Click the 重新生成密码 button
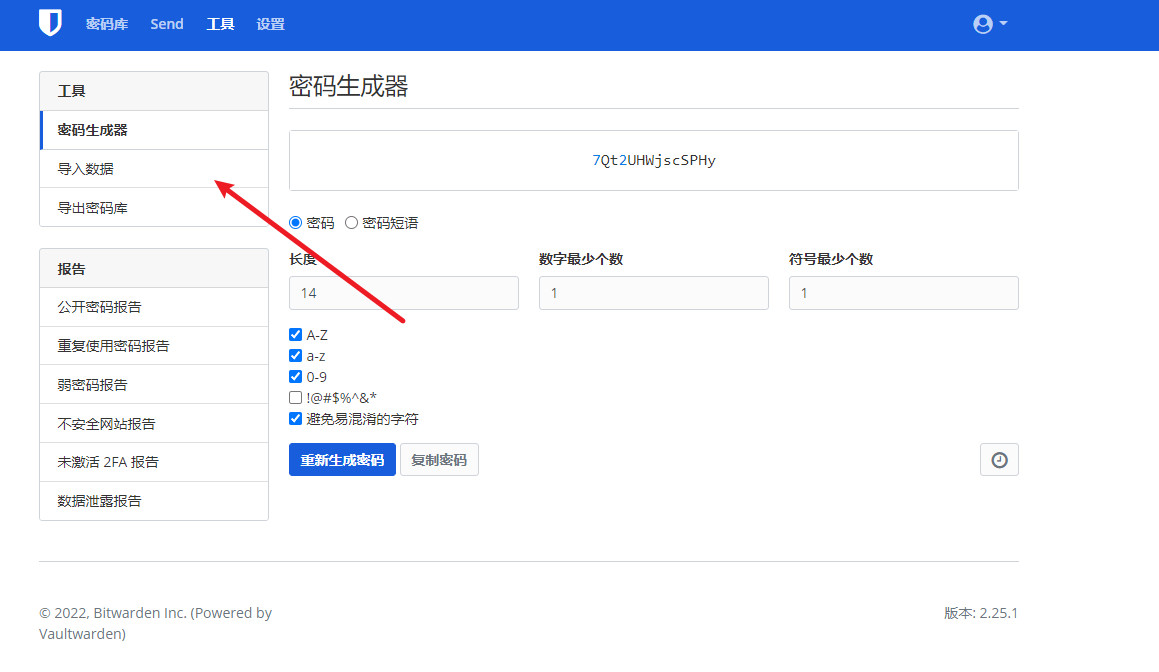Screen dimensions: 1159x672 coord(342,460)
